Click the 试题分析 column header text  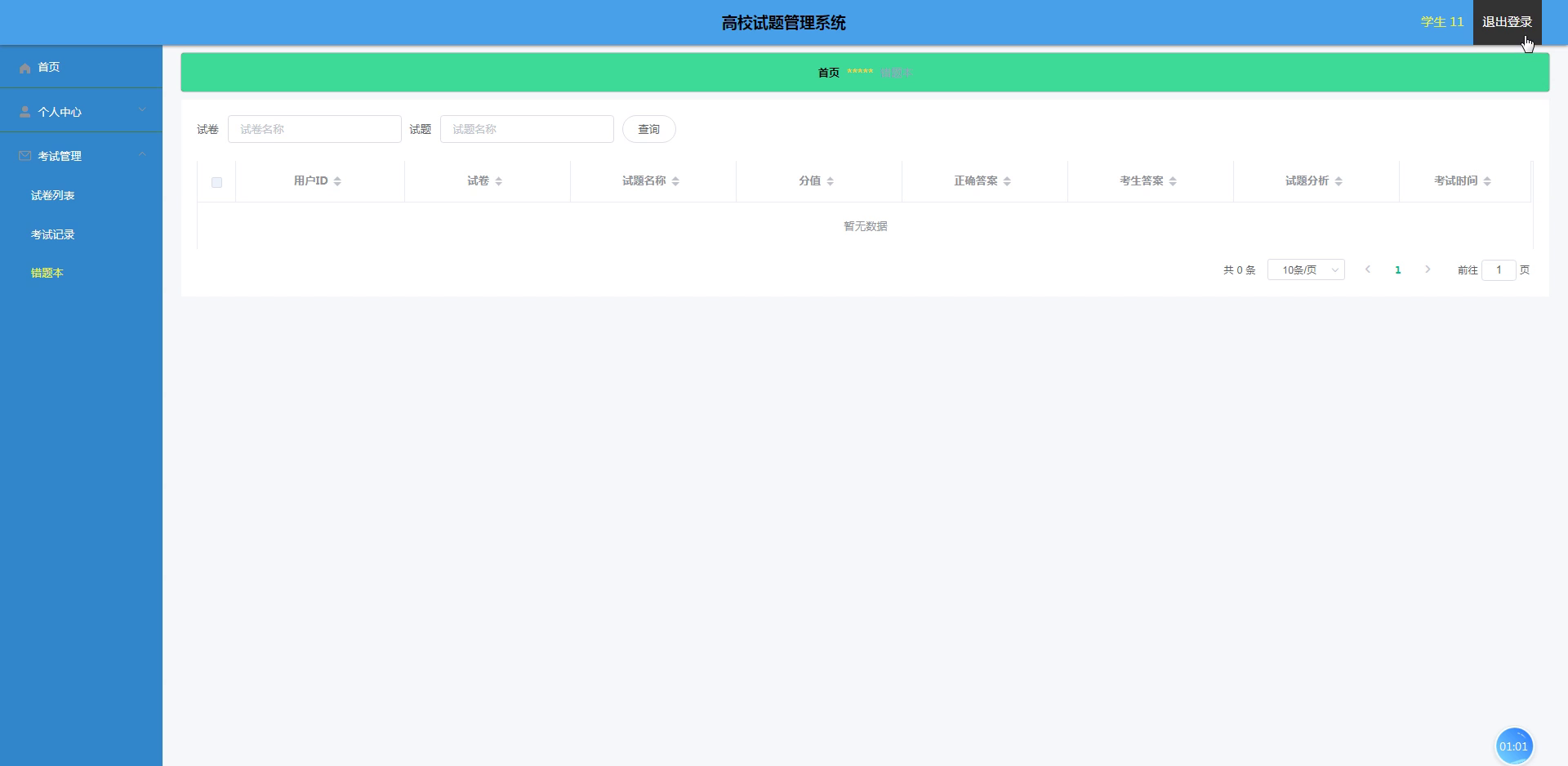(x=1307, y=180)
